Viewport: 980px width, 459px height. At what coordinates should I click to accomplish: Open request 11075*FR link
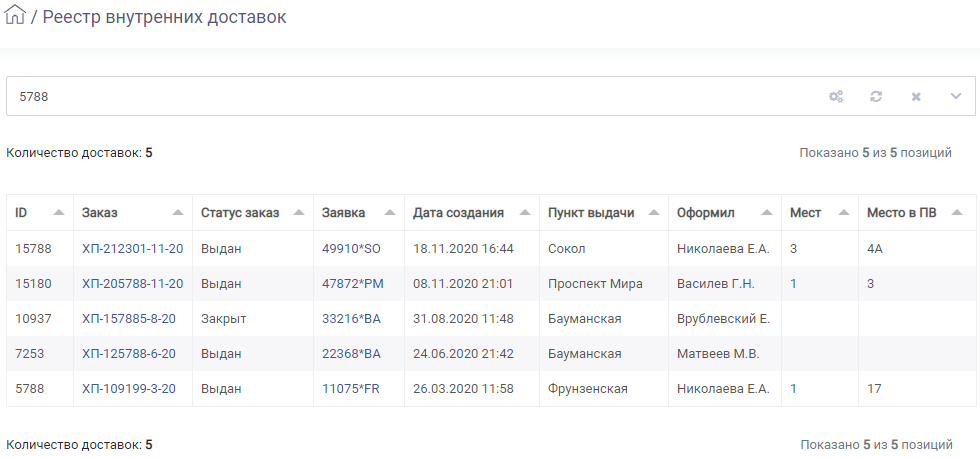click(351, 389)
